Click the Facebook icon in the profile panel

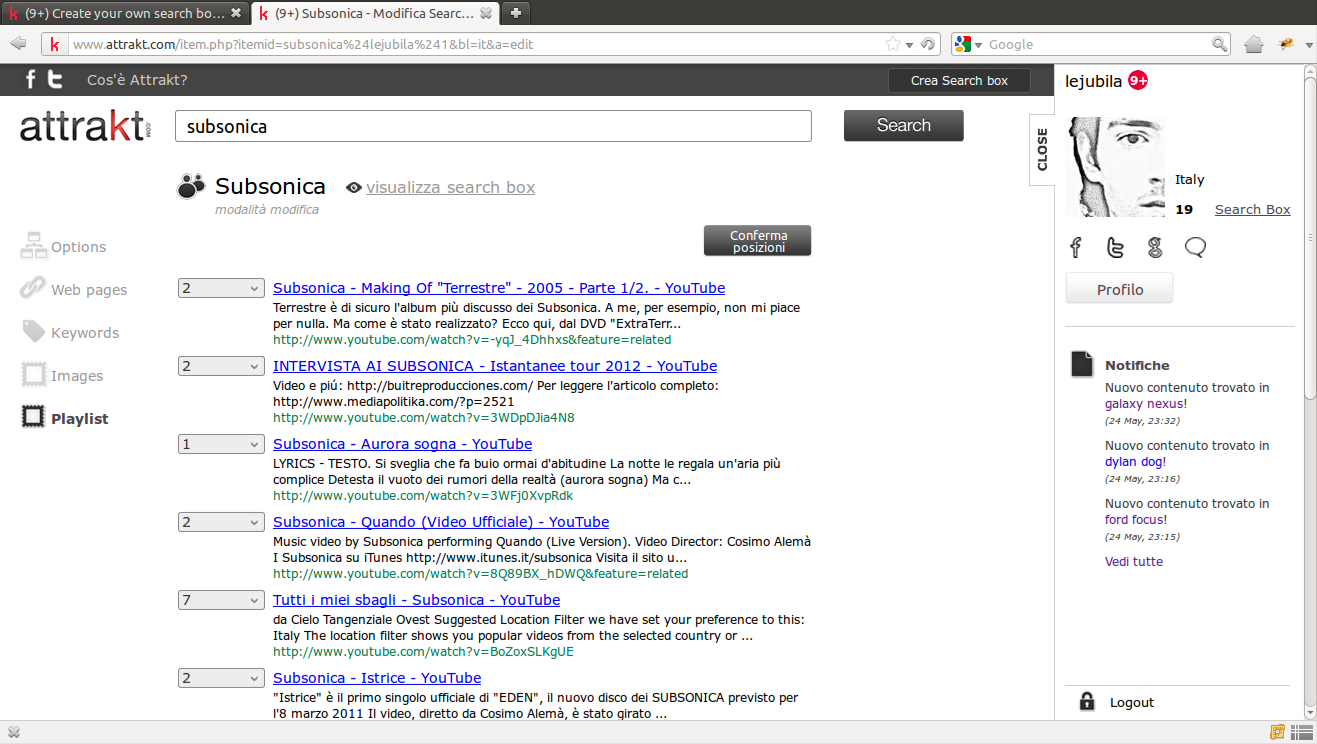[1076, 247]
